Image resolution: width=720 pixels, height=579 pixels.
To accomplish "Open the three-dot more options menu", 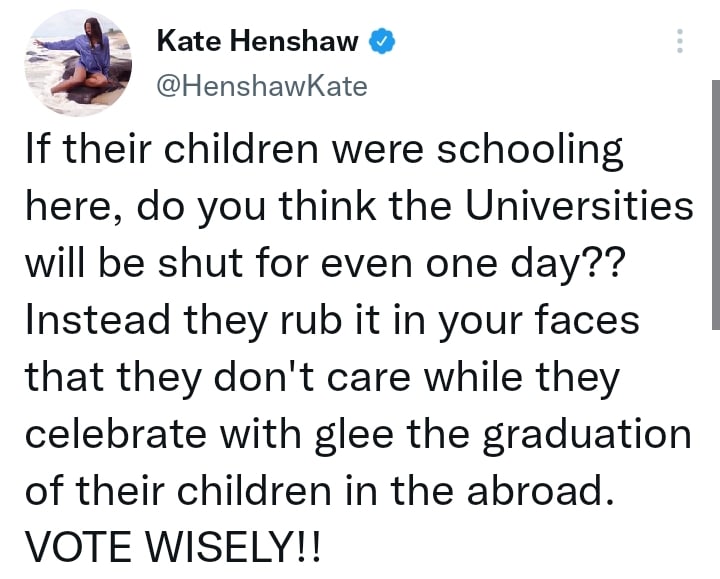I will point(680,41).
